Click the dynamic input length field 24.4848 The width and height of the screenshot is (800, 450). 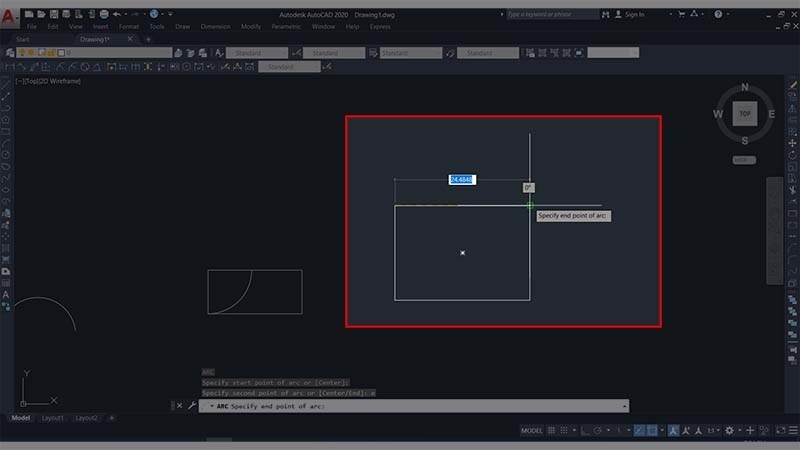pos(462,180)
